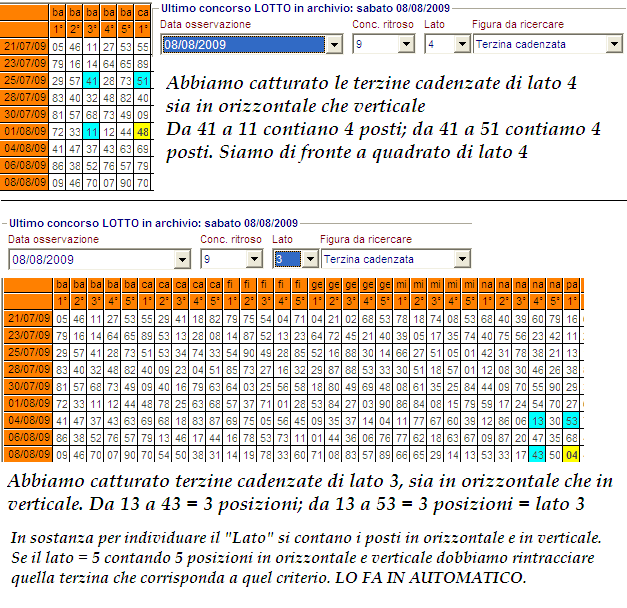Click the first 'na' column header in wide table
This screenshot has height=608, width=627.
point(486,285)
